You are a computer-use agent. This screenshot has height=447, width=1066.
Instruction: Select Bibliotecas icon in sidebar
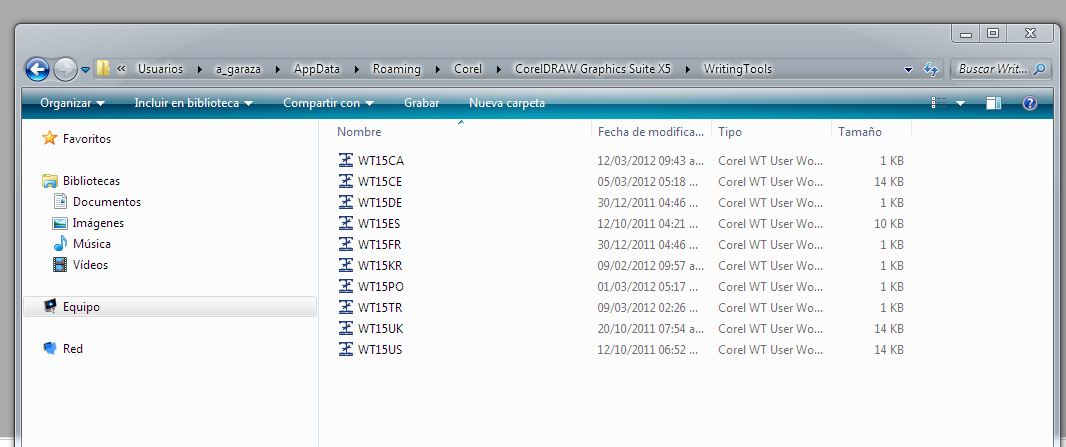tap(50, 181)
